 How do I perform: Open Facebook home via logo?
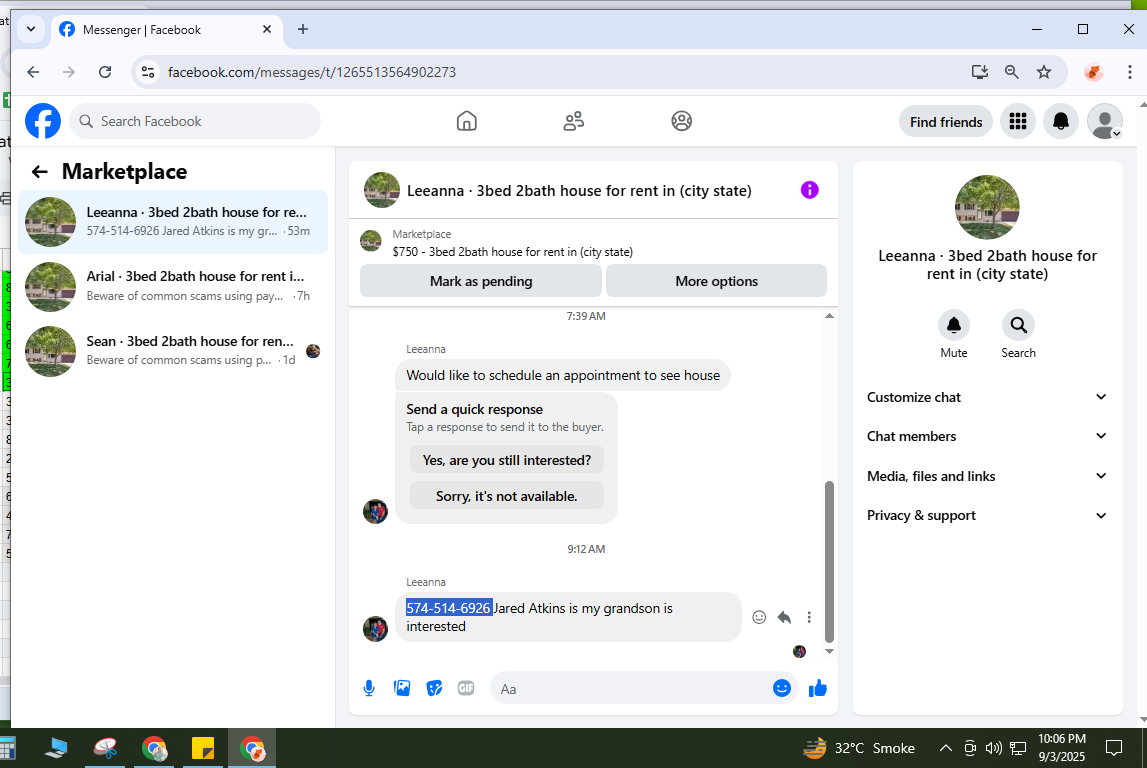(43, 121)
